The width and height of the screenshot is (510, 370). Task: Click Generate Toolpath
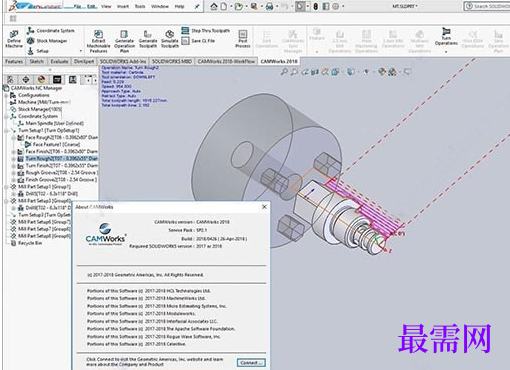coord(148,39)
